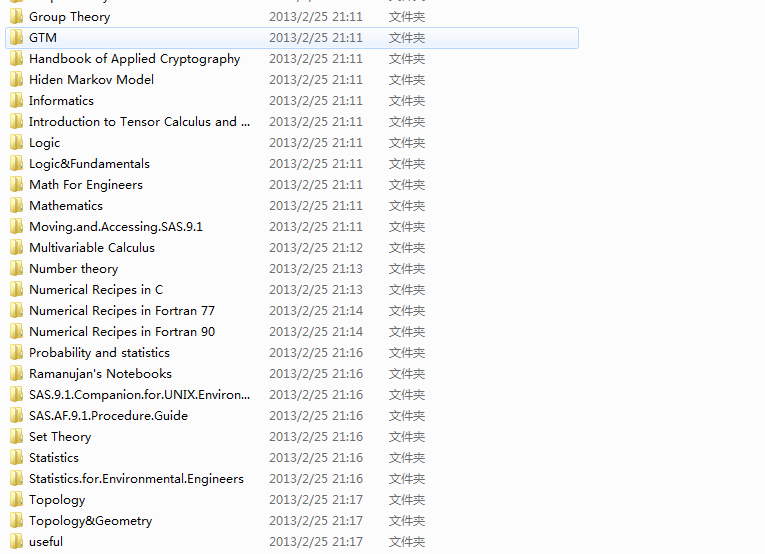
Task: Click the Handbook of Applied Cryptography folder icon
Action: coord(16,59)
